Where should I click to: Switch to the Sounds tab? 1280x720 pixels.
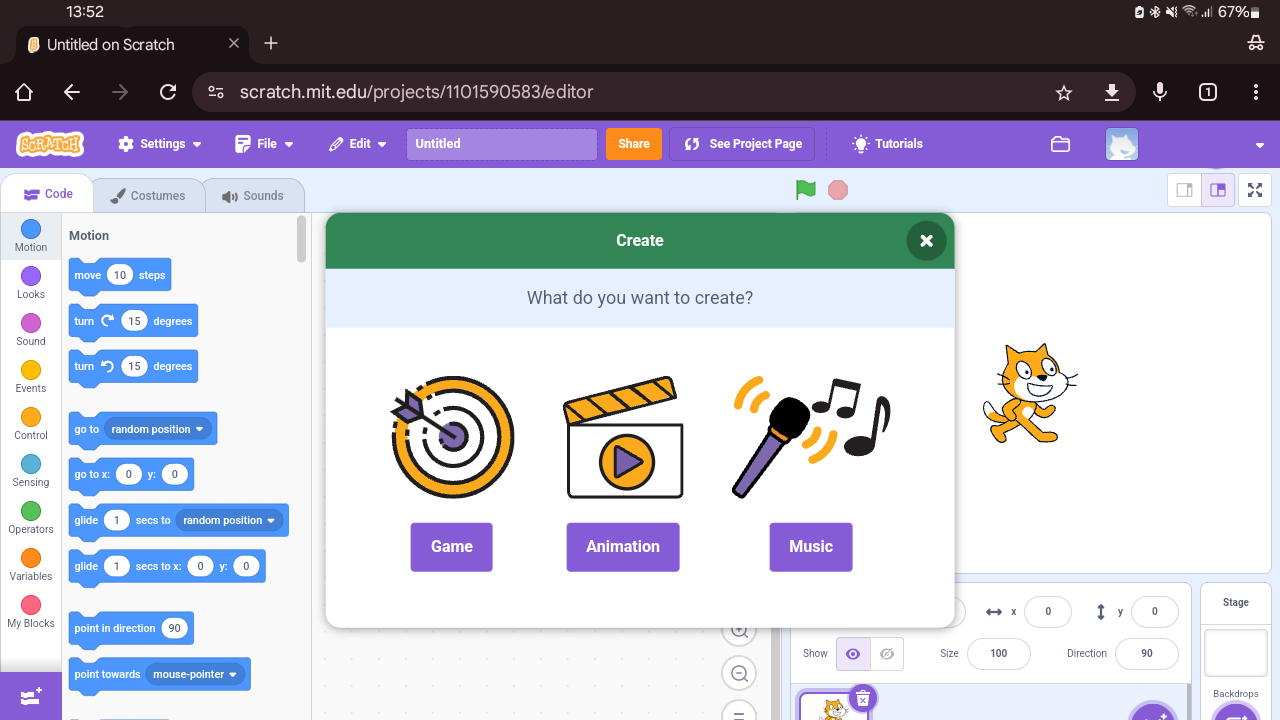tap(253, 196)
